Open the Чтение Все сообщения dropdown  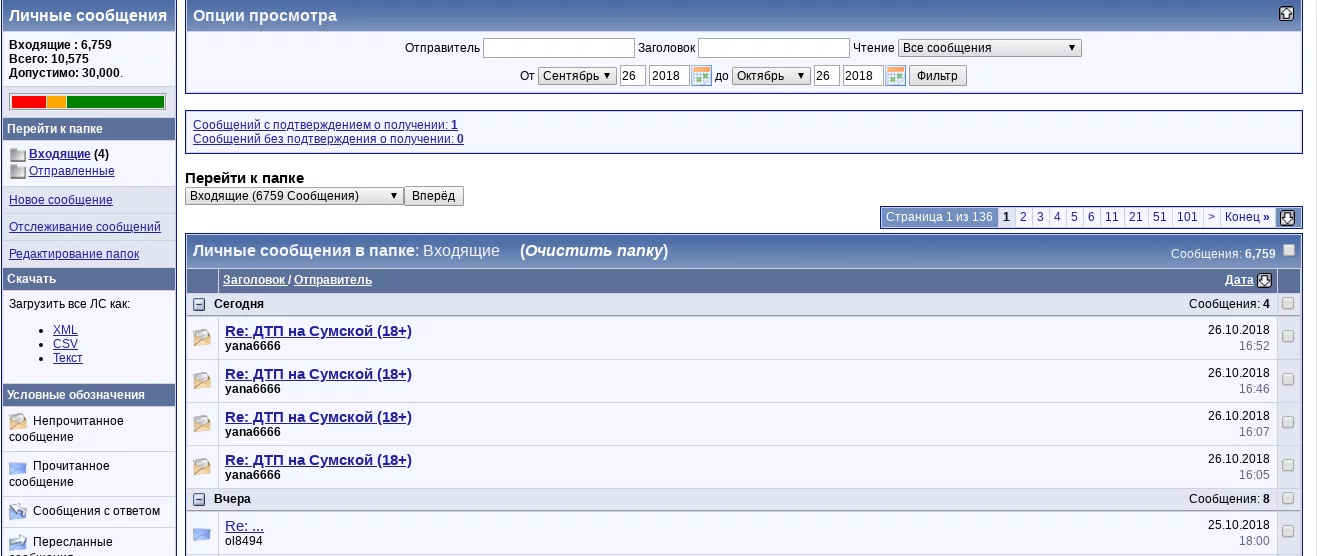[990, 48]
